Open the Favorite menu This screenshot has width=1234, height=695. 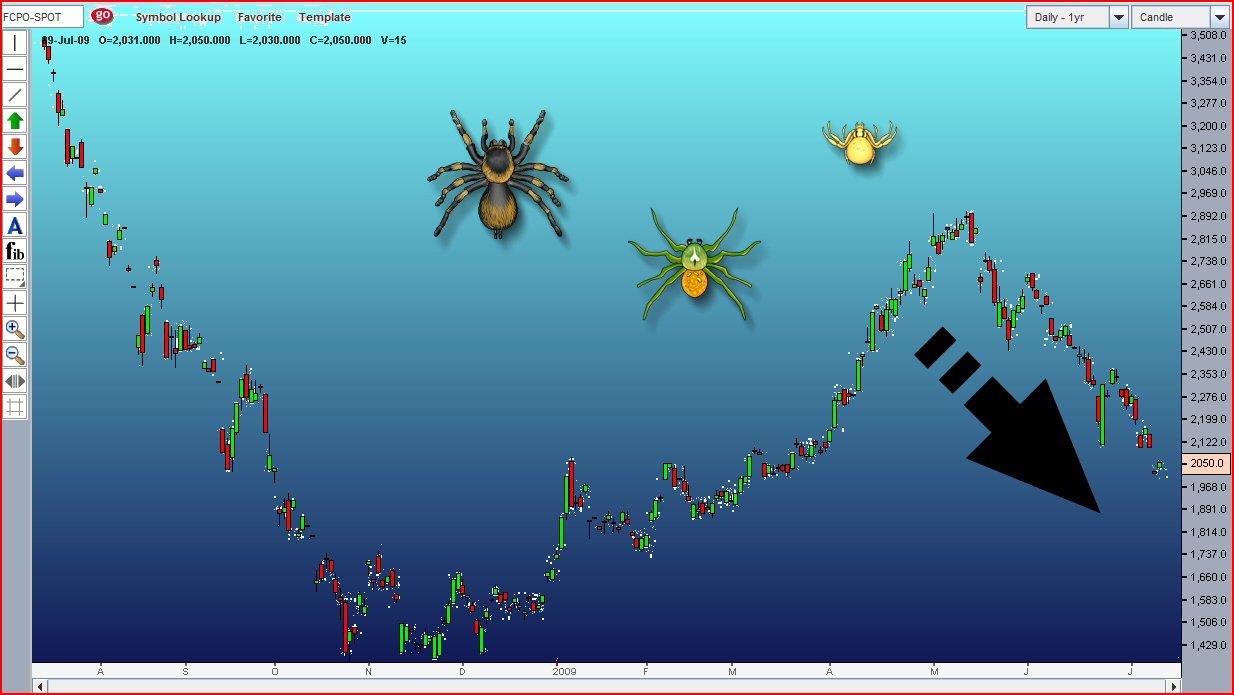coord(260,17)
